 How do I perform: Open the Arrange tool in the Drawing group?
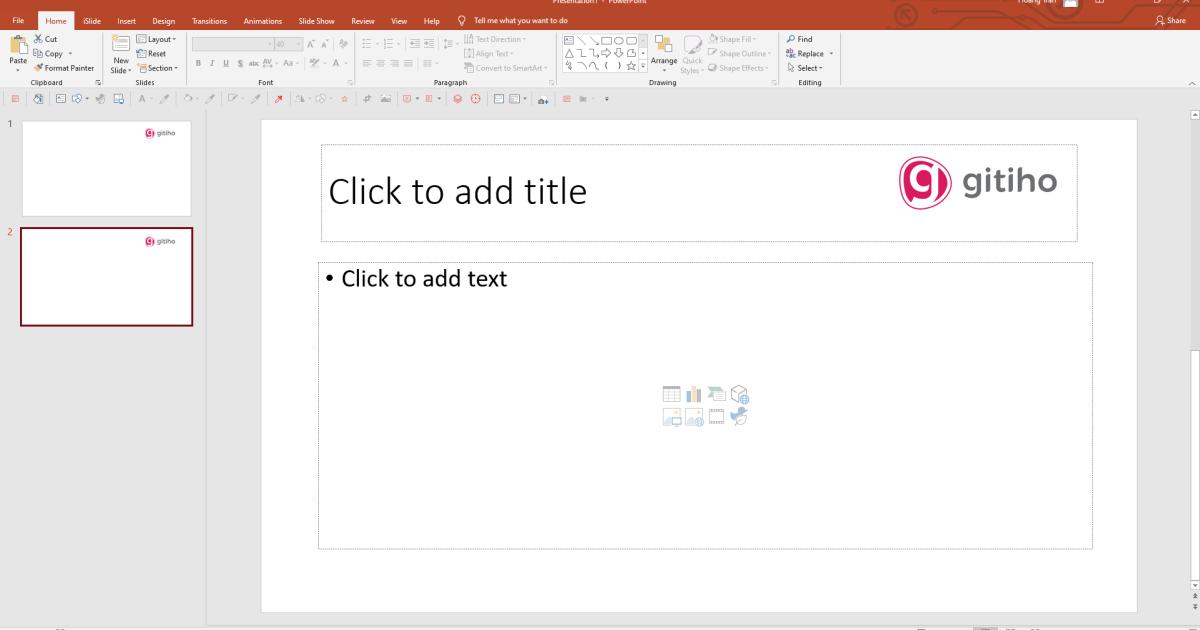click(x=663, y=59)
